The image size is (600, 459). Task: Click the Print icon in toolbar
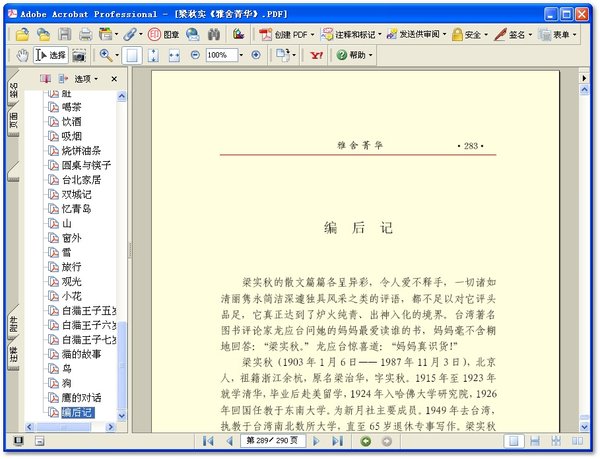point(85,34)
